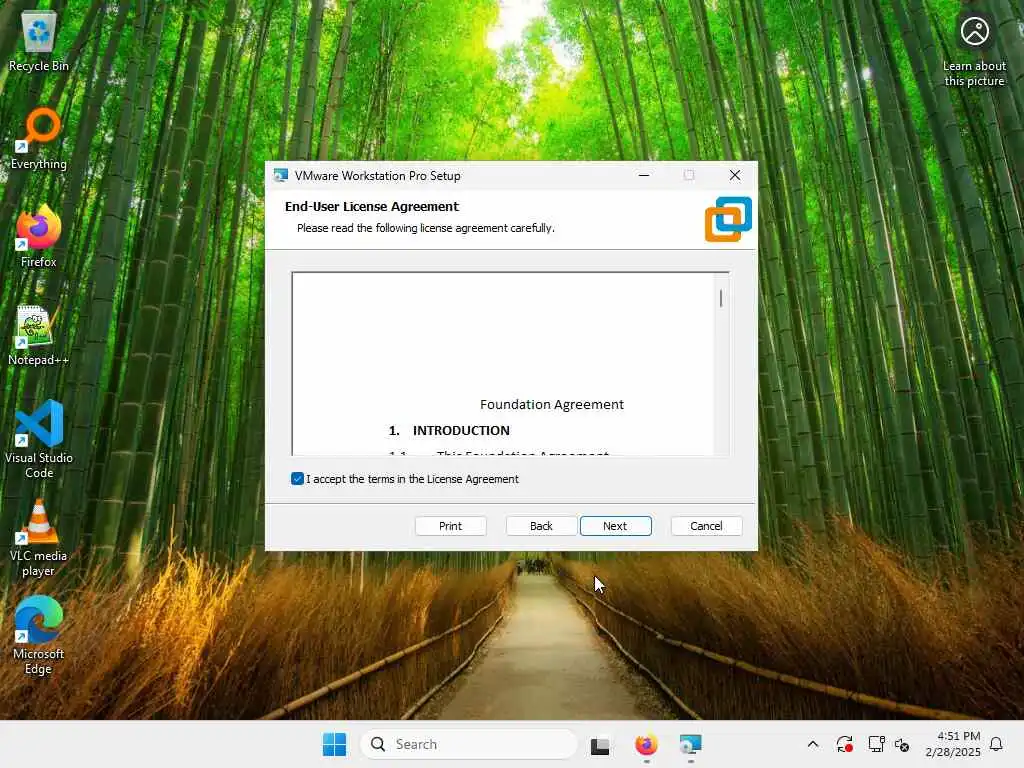Click the license text scrollbar thumb
1024x768 pixels.
(x=721, y=298)
